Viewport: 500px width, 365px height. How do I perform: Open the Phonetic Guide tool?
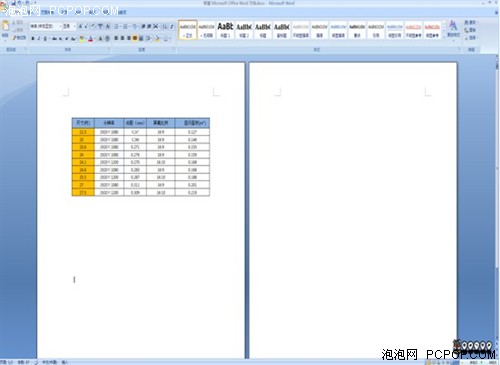(100, 26)
